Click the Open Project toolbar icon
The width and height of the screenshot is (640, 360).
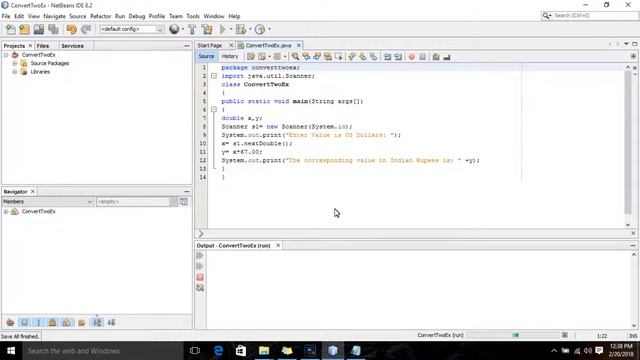pos(39,29)
